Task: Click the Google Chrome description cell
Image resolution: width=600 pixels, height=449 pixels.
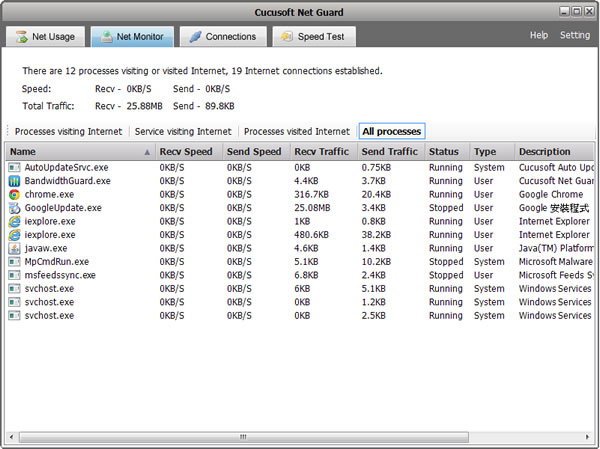Action: pyautogui.click(x=551, y=194)
